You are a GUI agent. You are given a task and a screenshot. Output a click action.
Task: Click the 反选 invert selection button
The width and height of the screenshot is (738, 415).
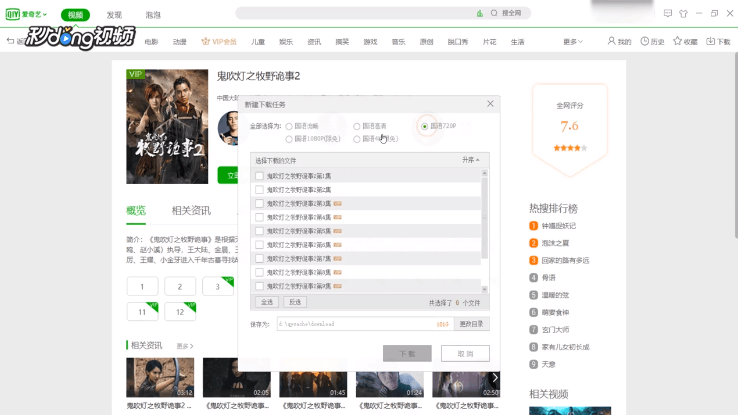coord(295,302)
